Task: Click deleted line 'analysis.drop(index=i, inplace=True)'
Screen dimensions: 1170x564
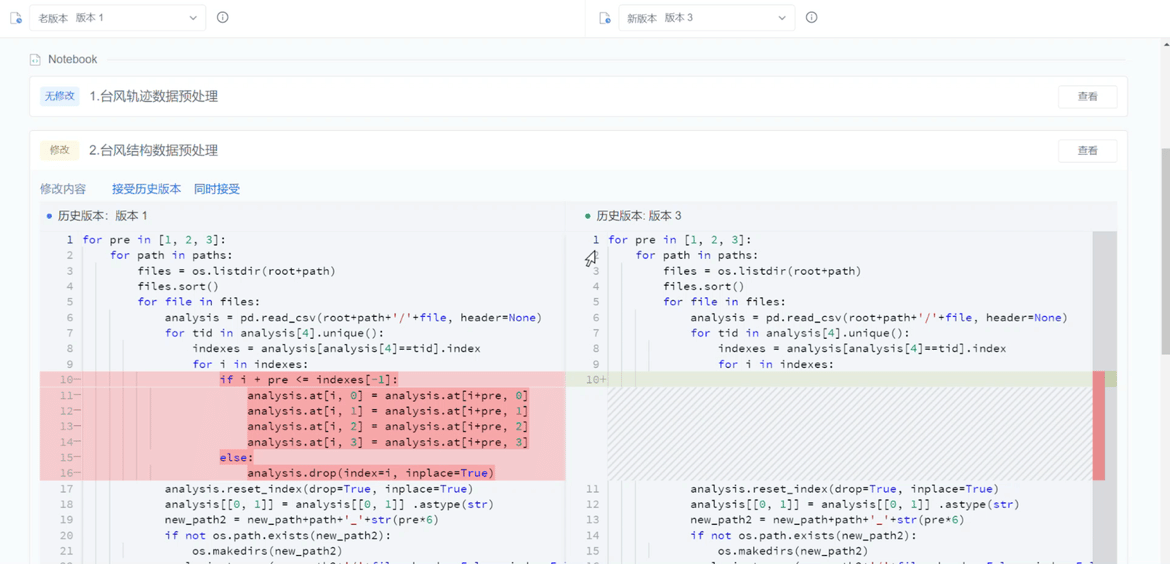Action: [370, 473]
